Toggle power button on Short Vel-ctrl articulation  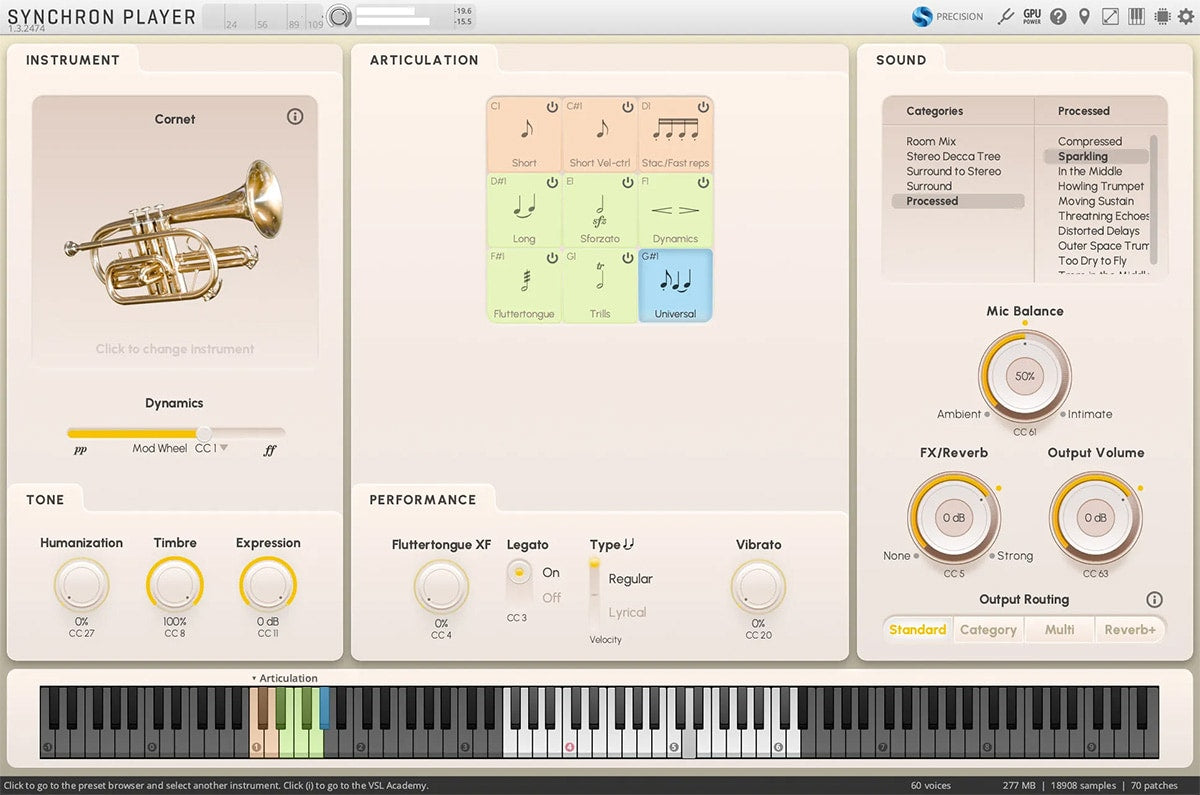pyautogui.click(x=627, y=107)
